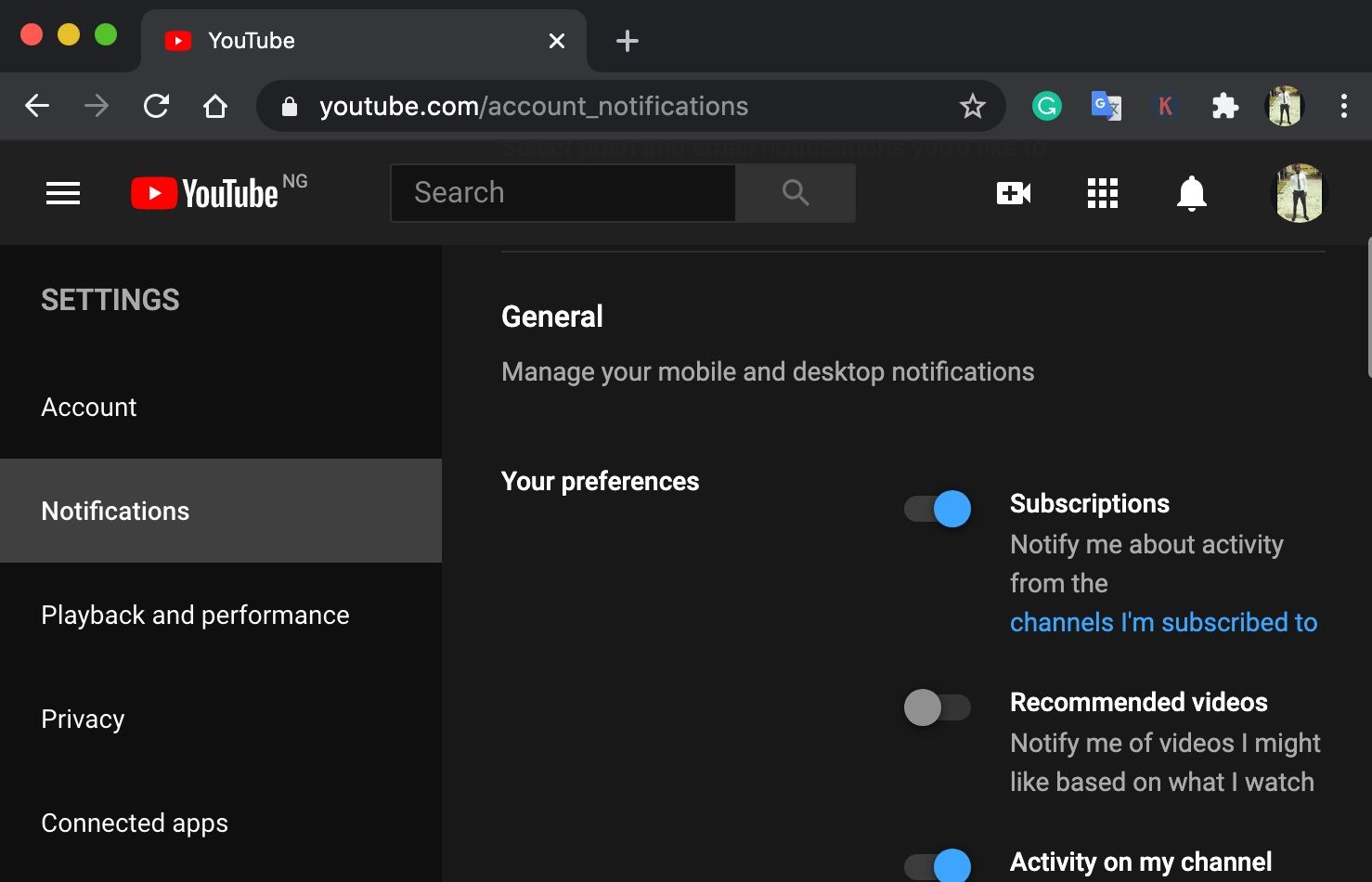Image resolution: width=1372 pixels, height=882 pixels.
Task: Click the search magnifier button
Action: click(796, 193)
